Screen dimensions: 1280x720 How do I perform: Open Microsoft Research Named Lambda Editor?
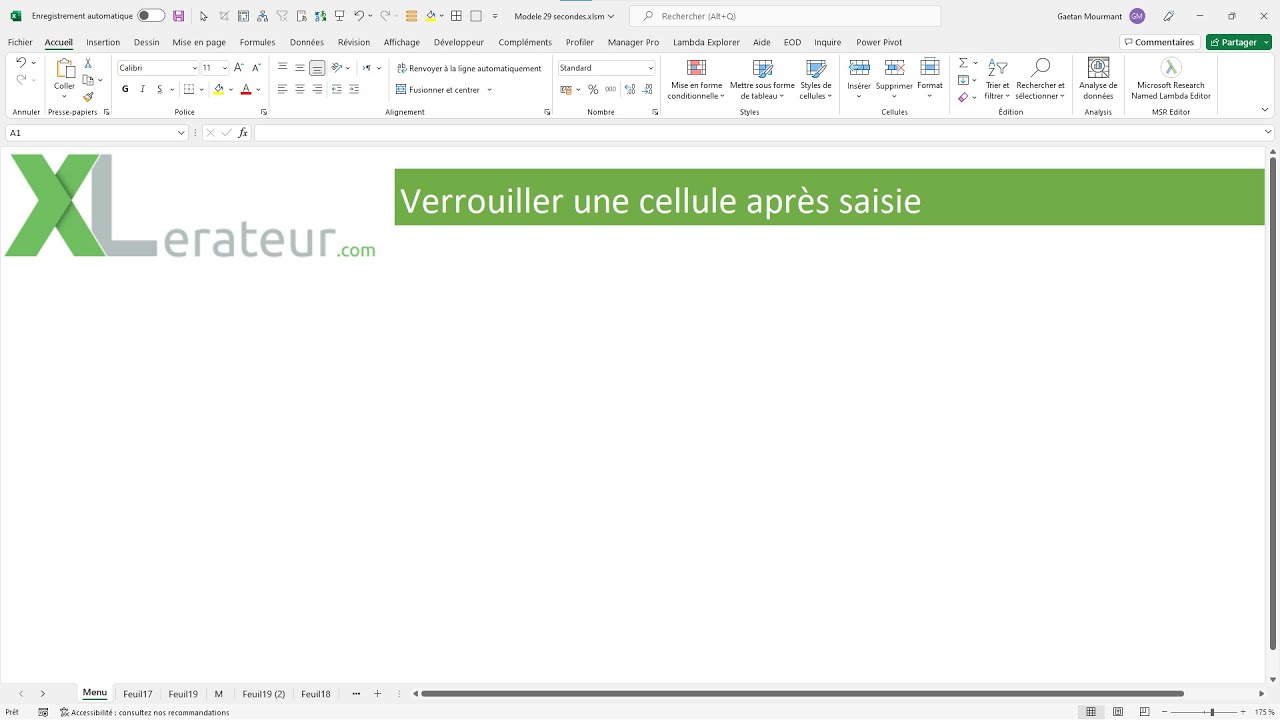click(x=1171, y=79)
